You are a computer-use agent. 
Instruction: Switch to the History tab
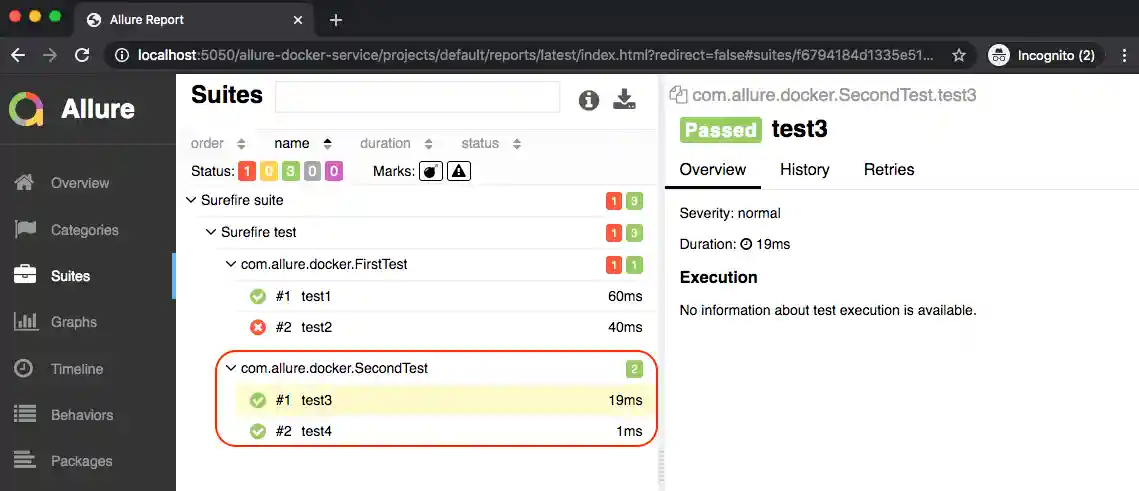click(x=804, y=170)
